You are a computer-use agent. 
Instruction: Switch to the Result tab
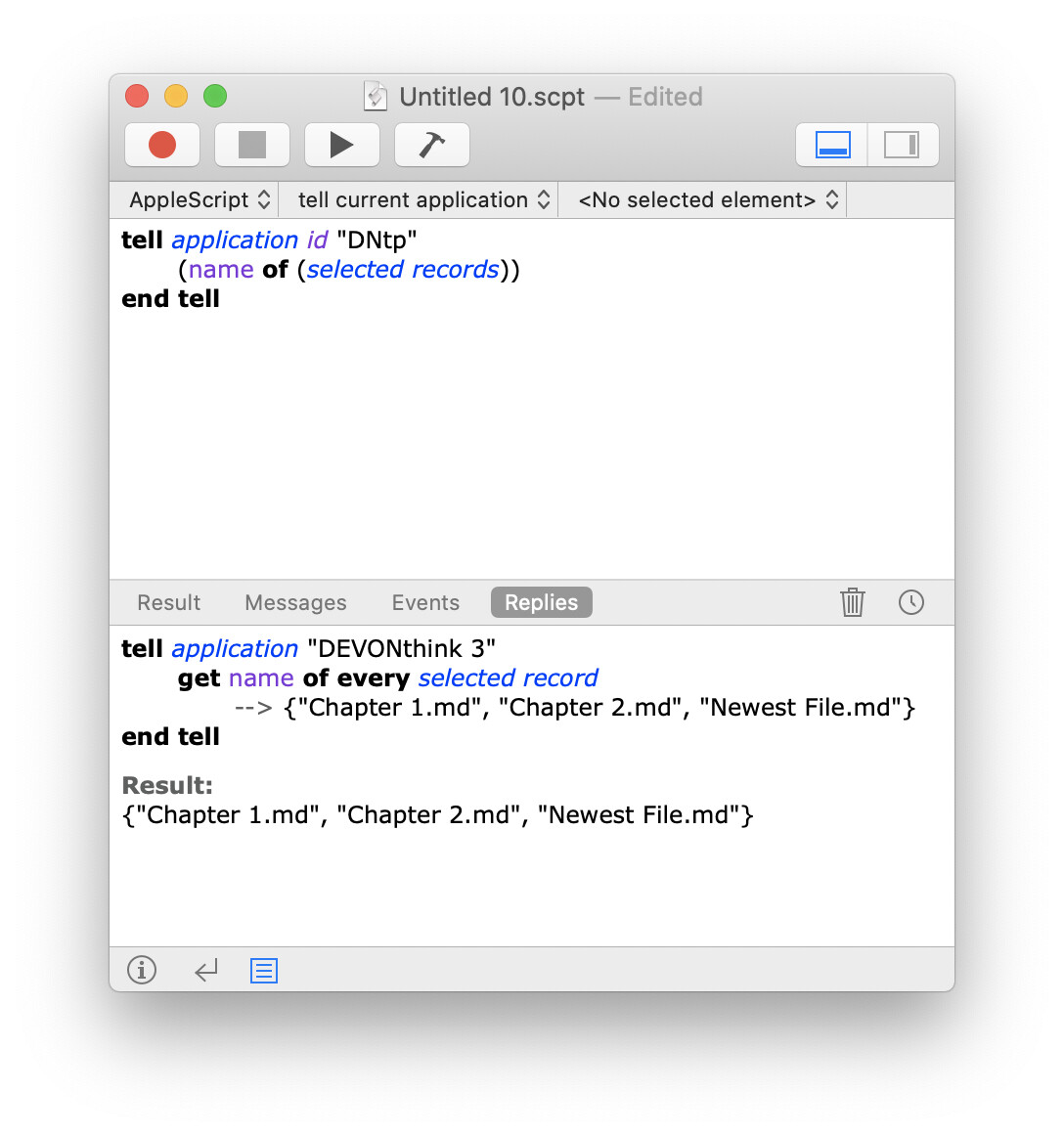[x=168, y=602]
